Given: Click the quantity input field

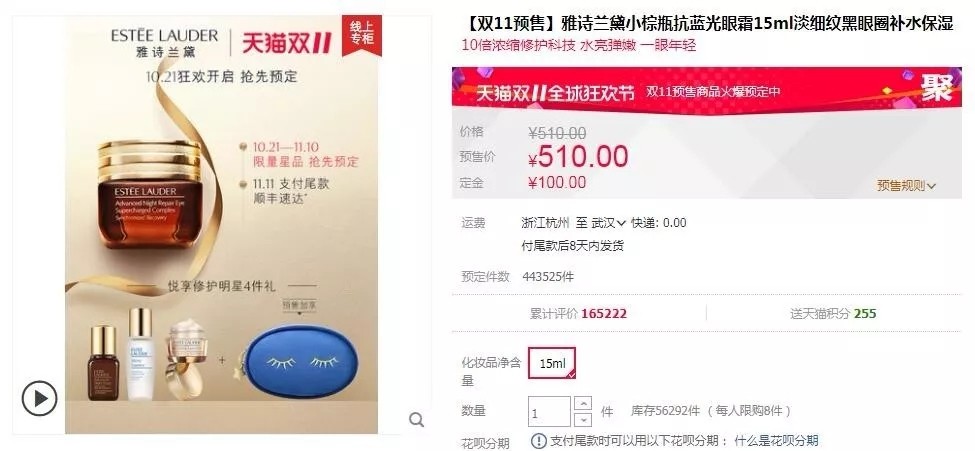Looking at the screenshot, I should [x=550, y=412].
